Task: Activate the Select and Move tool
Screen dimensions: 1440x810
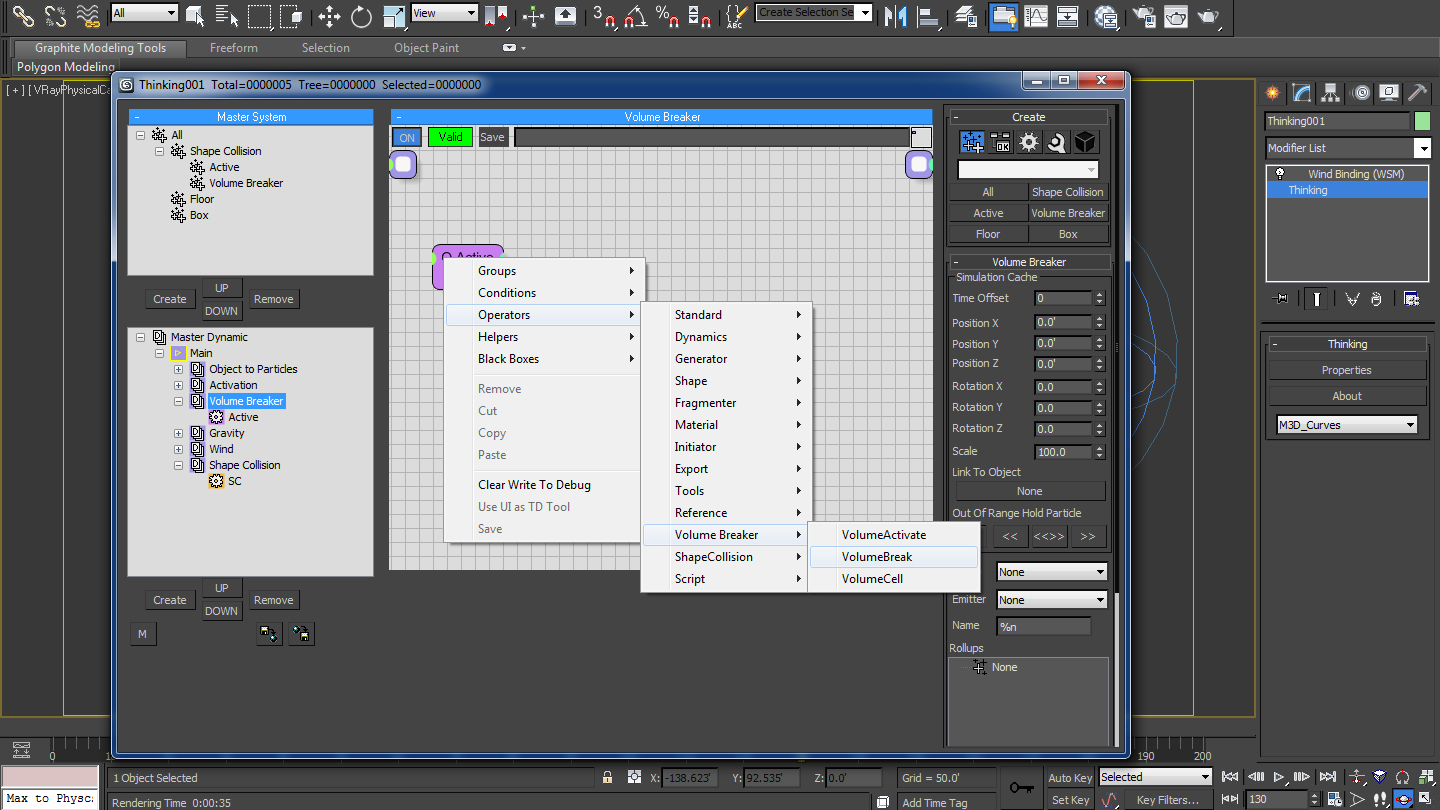Action: coord(329,15)
